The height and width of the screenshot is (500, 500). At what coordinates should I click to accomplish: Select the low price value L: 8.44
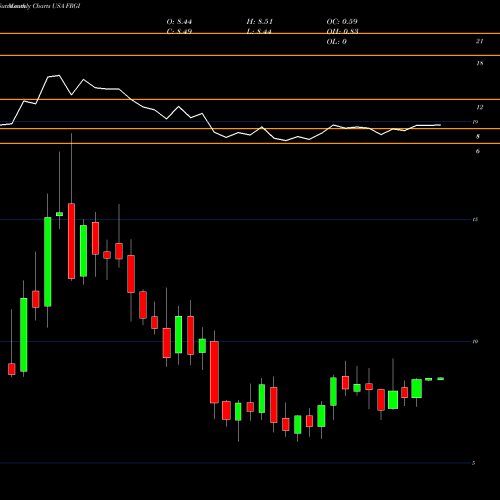click(x=259, y=31)
